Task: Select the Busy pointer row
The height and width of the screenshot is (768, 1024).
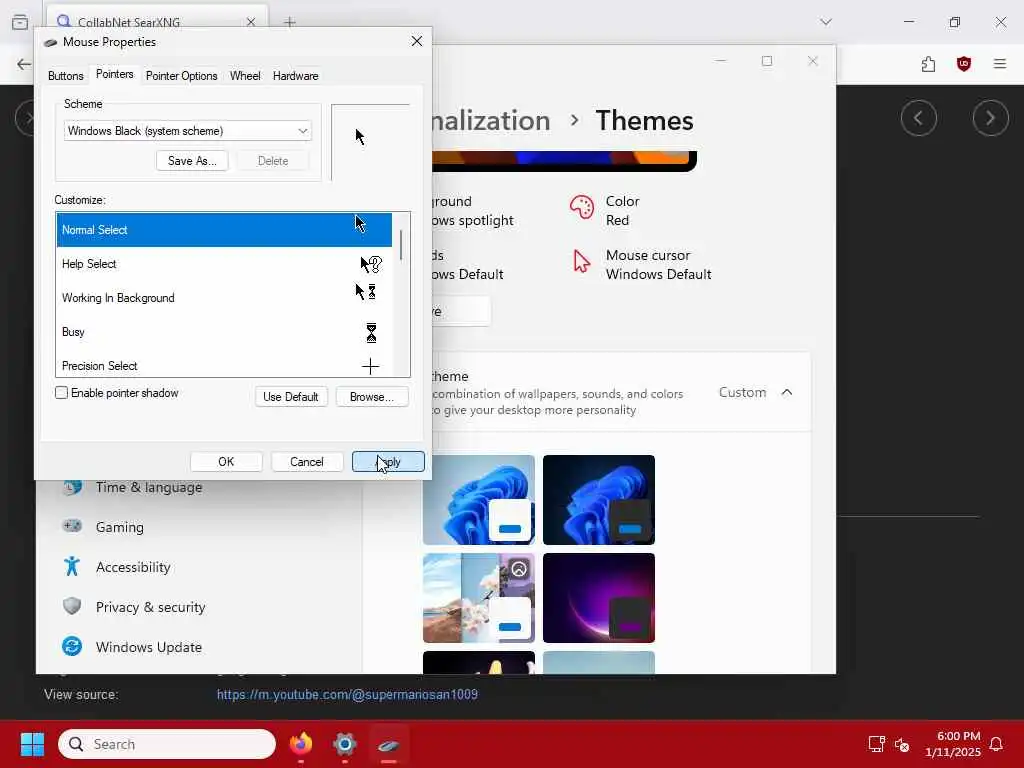Action: click(224, 332)
